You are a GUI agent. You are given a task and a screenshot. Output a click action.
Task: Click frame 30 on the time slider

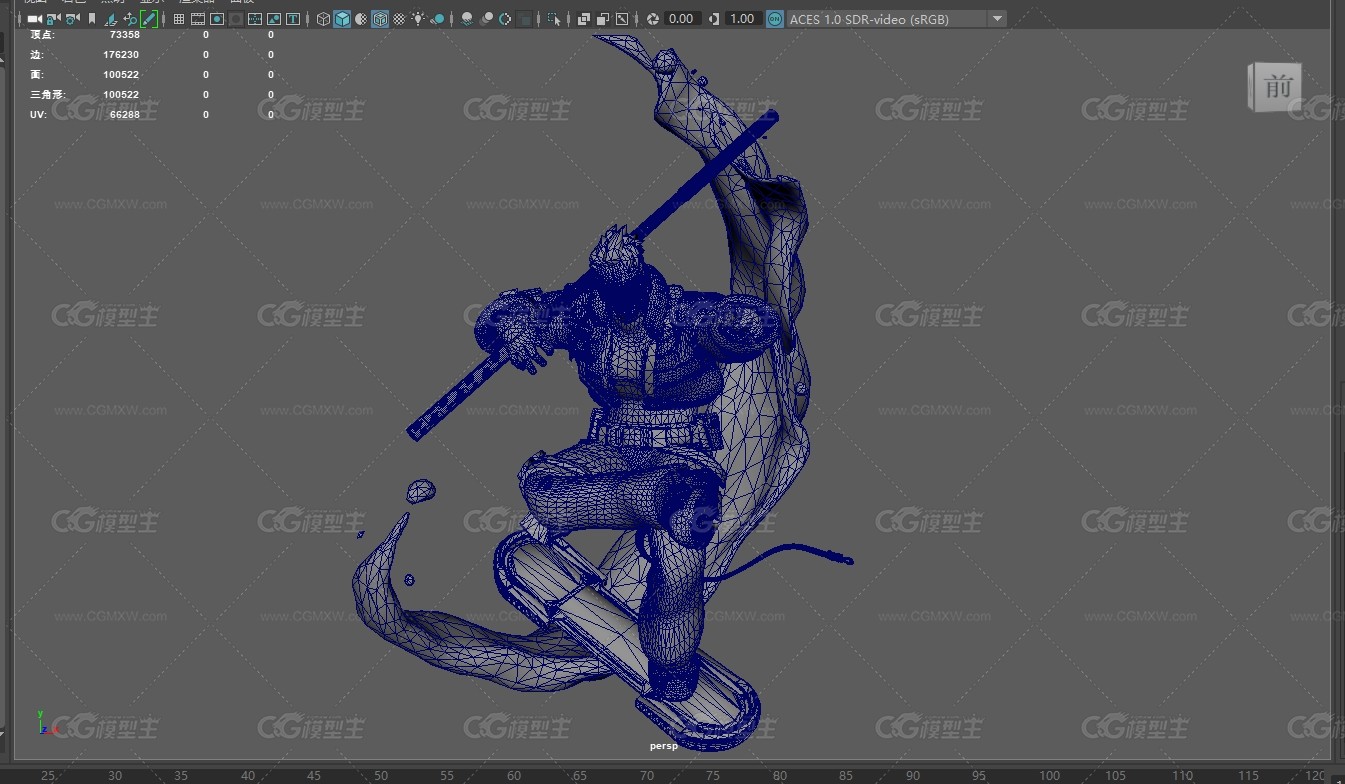pos(115,775)
